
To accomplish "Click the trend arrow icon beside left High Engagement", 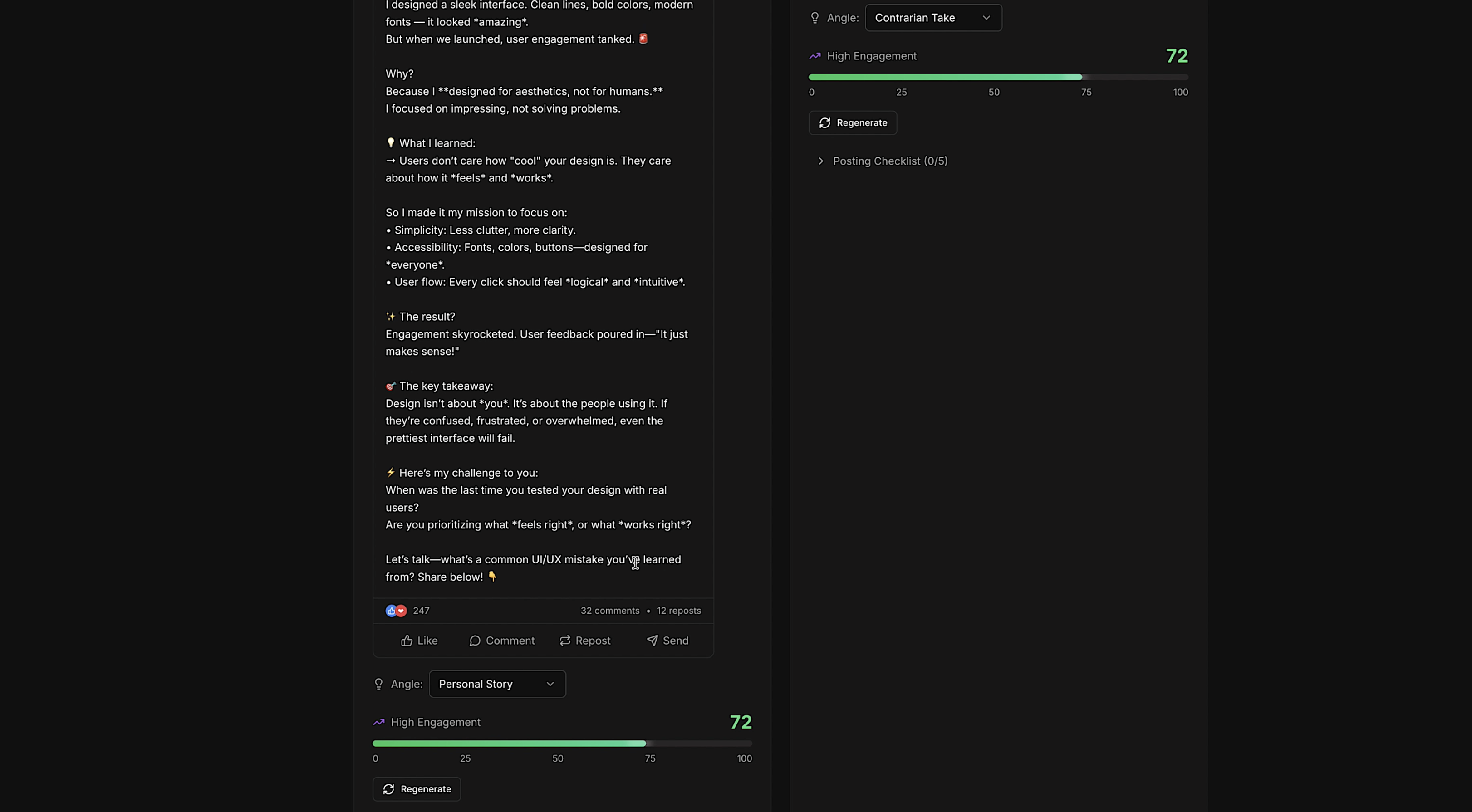I will pos(378,722).
